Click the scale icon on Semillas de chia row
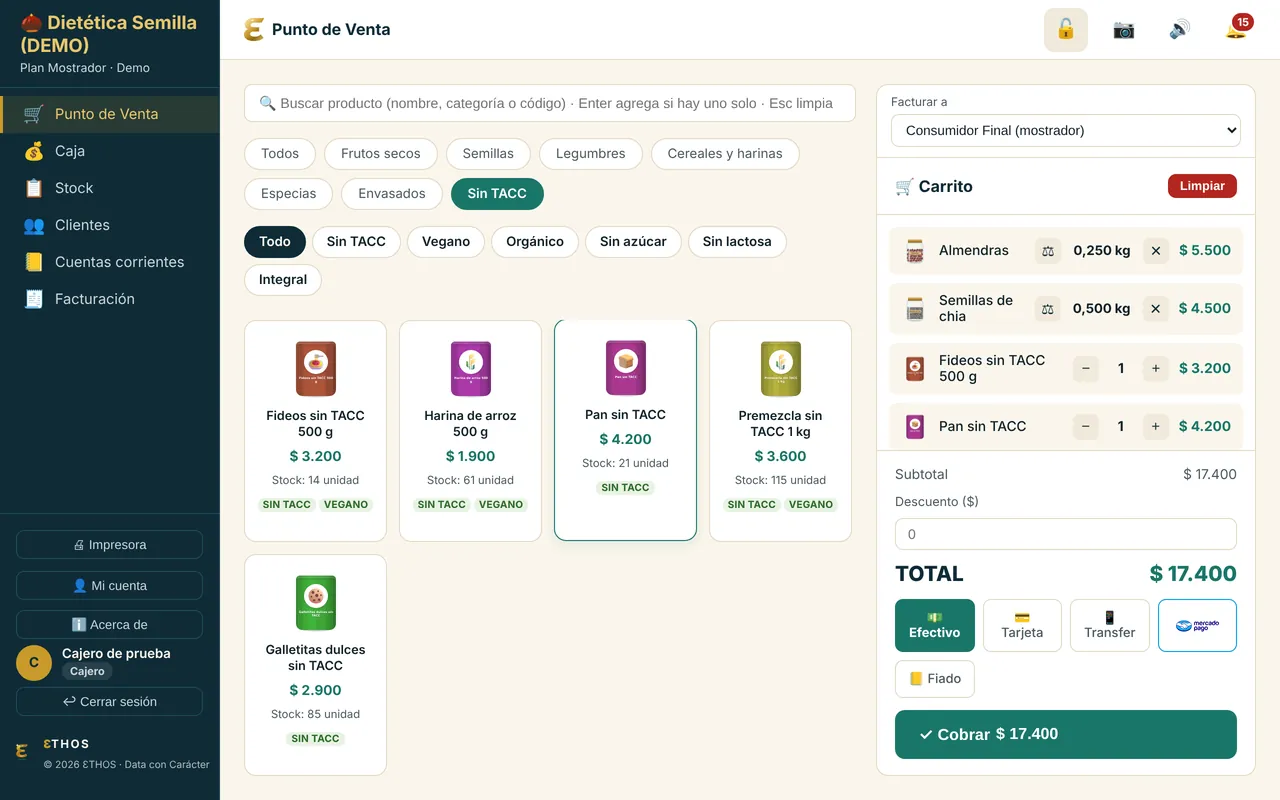Screen dimensions: 1280x800 (1048, 309)
